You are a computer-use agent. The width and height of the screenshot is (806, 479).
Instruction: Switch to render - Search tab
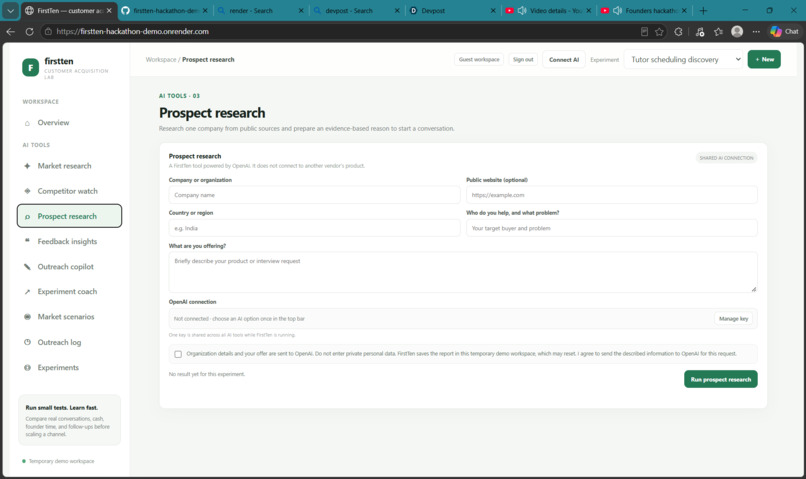pos(261,10)
